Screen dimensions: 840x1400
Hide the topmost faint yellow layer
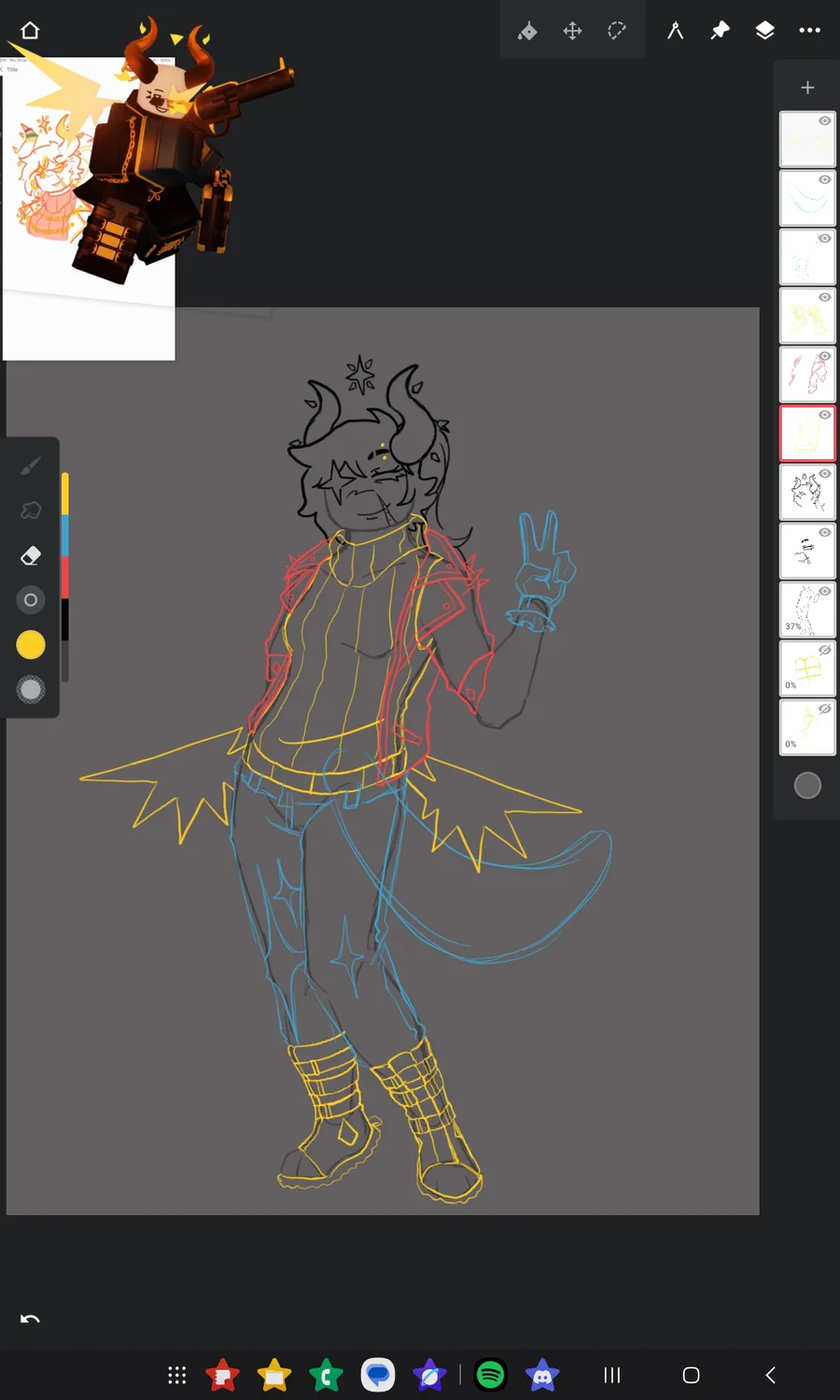click(x=825, y=121)
